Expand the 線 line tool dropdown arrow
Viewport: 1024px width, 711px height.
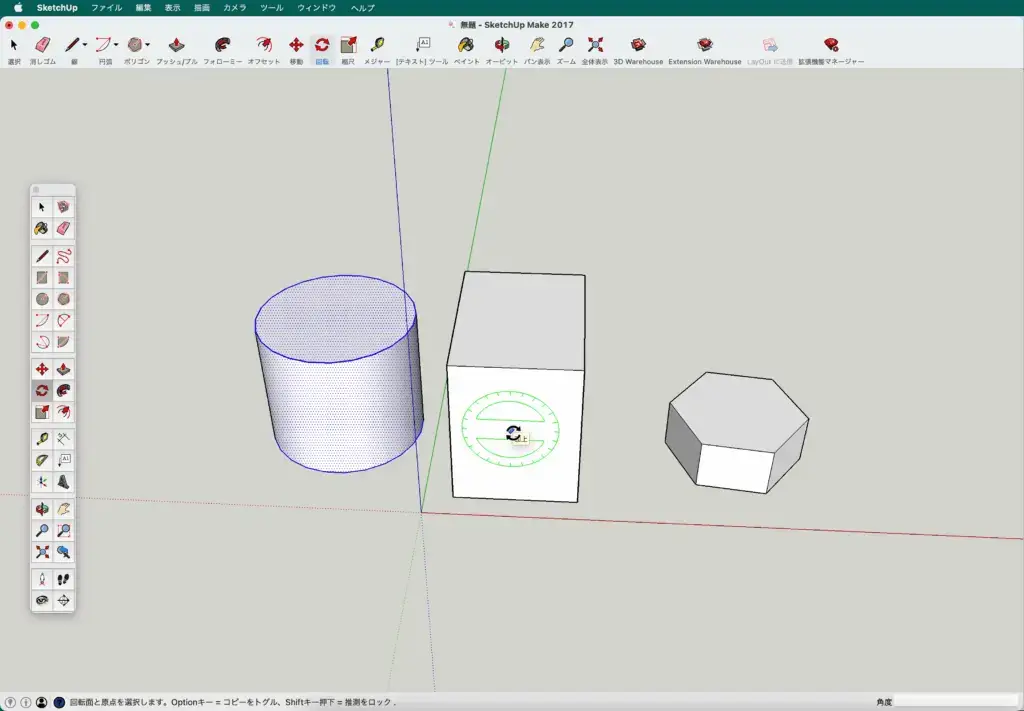click(x=85, y=45)
